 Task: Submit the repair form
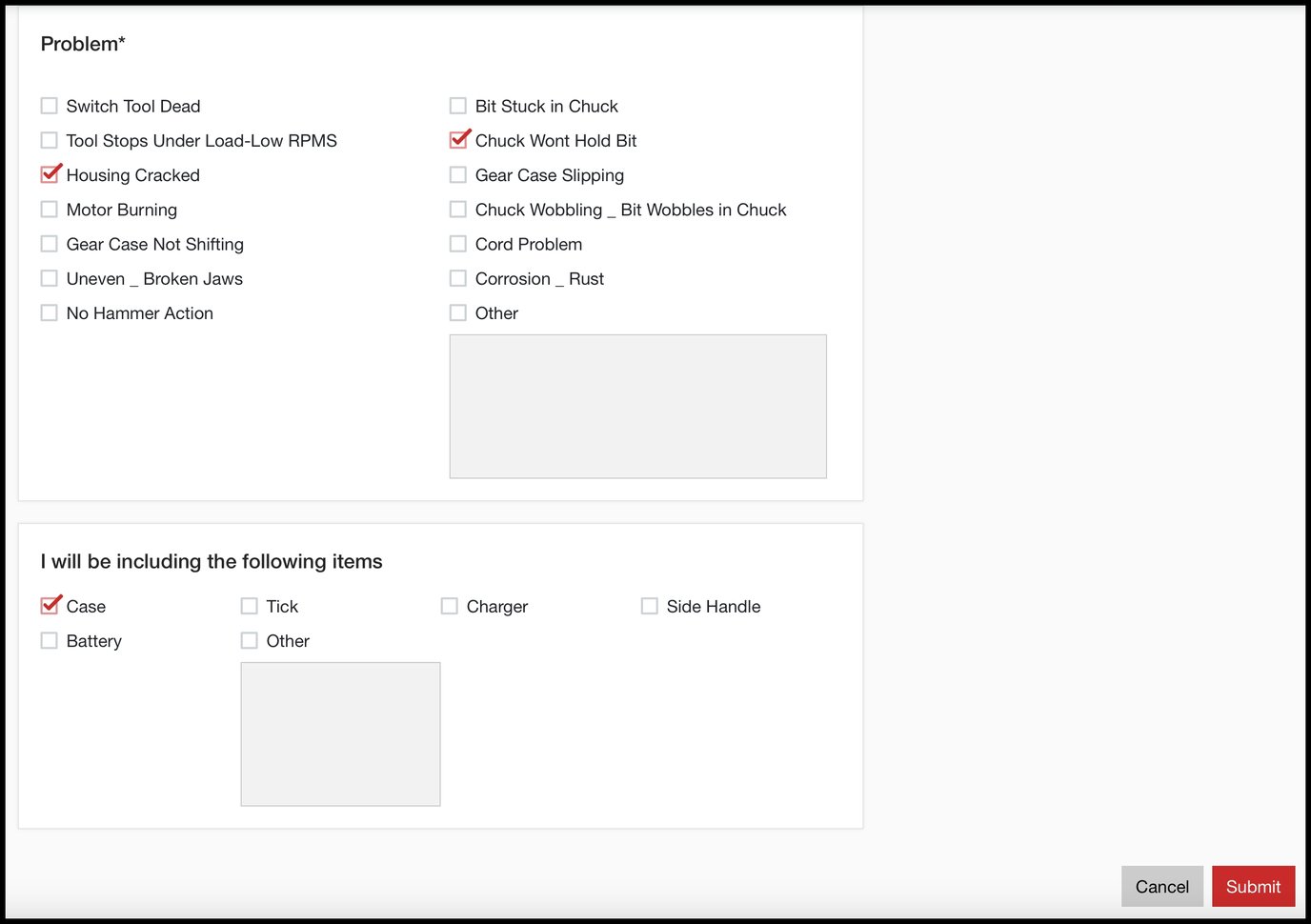point(1253,886)
